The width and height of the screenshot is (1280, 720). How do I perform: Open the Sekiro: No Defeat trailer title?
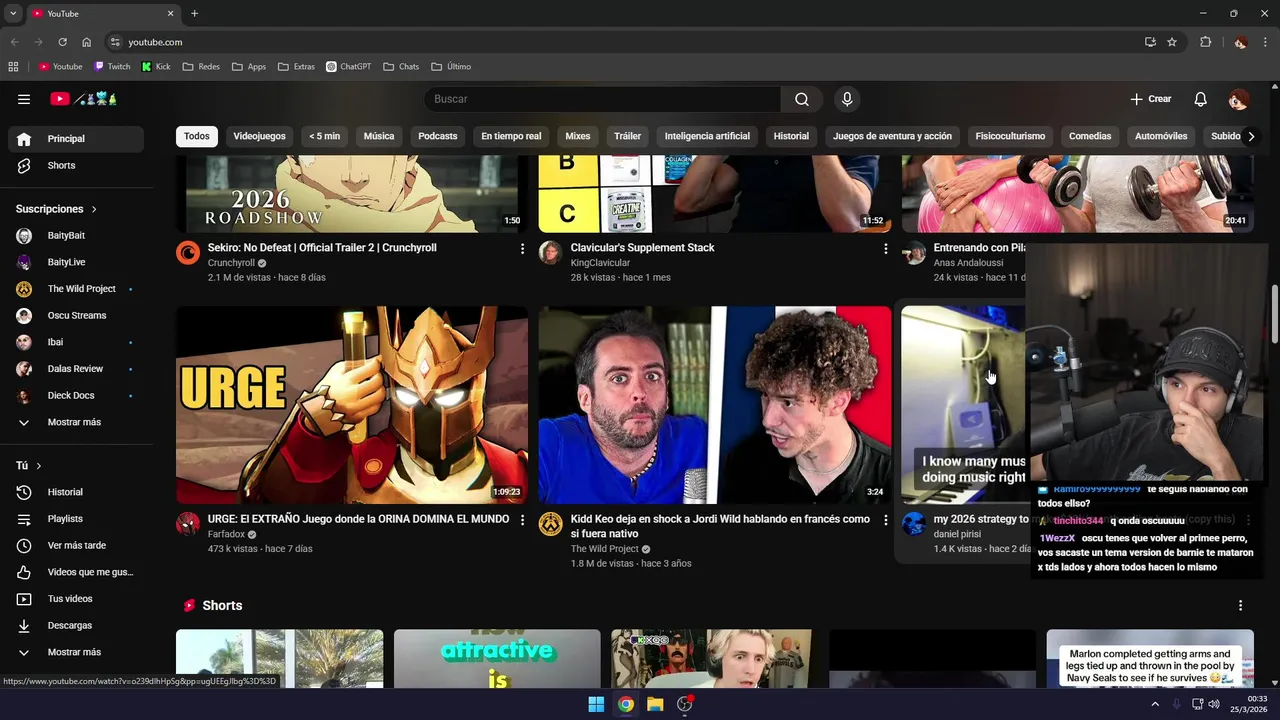[x=322, y=248]
